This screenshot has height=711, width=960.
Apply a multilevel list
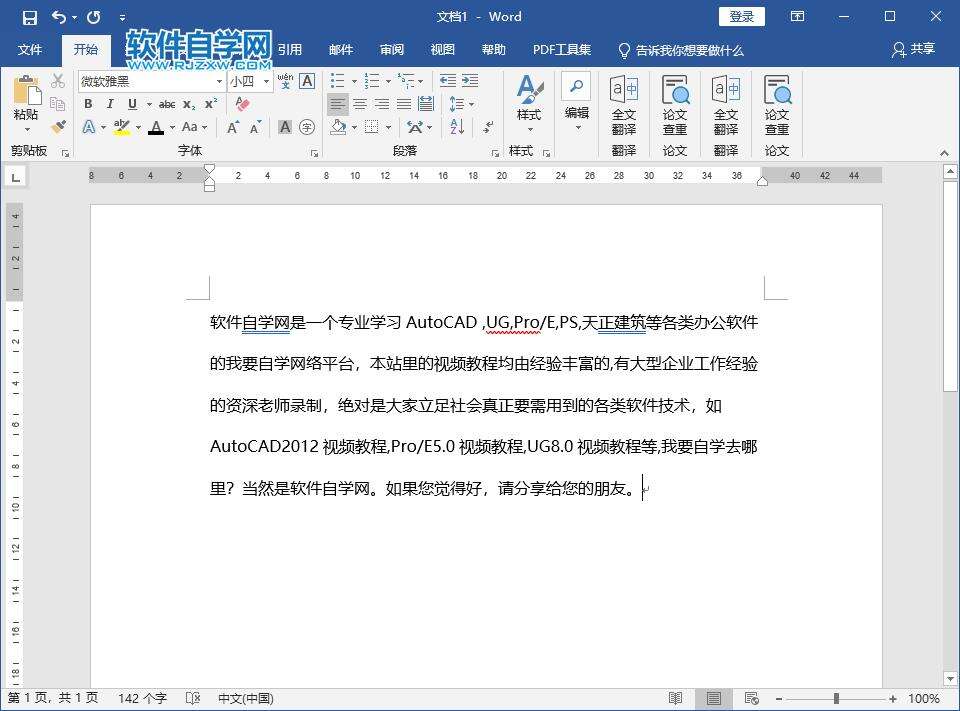[x=405, y=81]
